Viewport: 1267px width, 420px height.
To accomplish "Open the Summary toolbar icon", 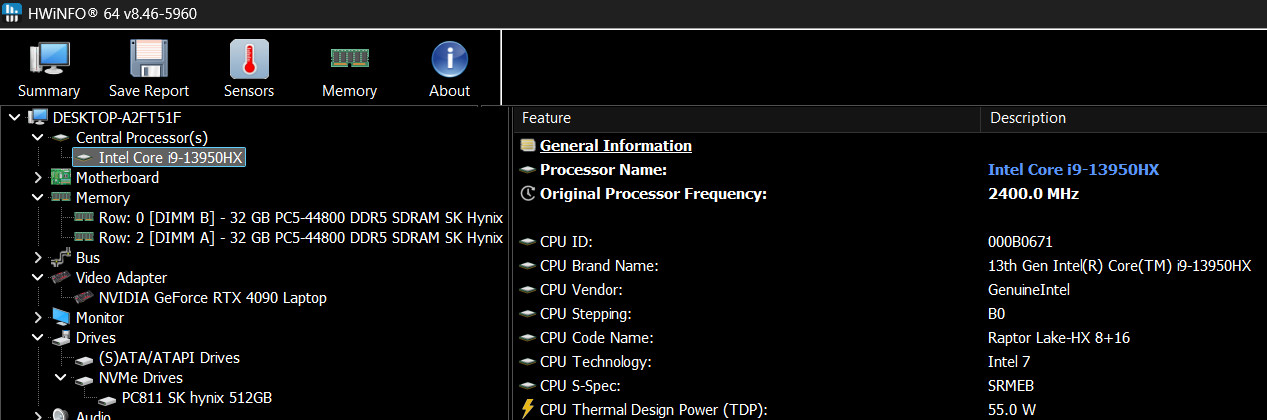I will (x=49, y=59).
